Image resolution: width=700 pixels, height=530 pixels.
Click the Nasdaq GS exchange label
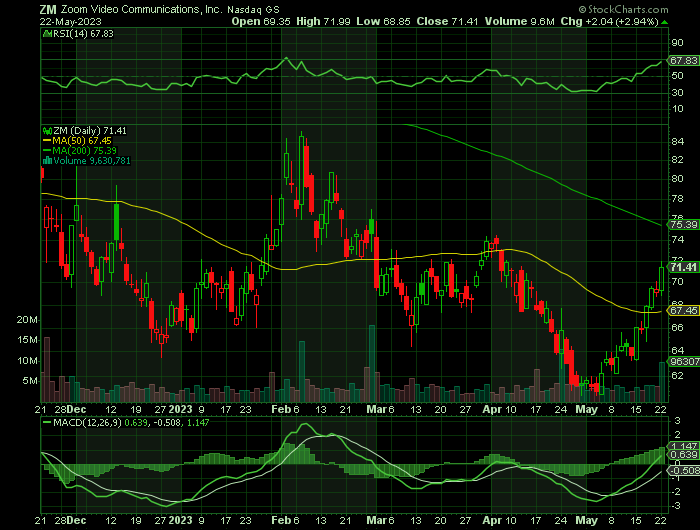click(x=253, y=9)
